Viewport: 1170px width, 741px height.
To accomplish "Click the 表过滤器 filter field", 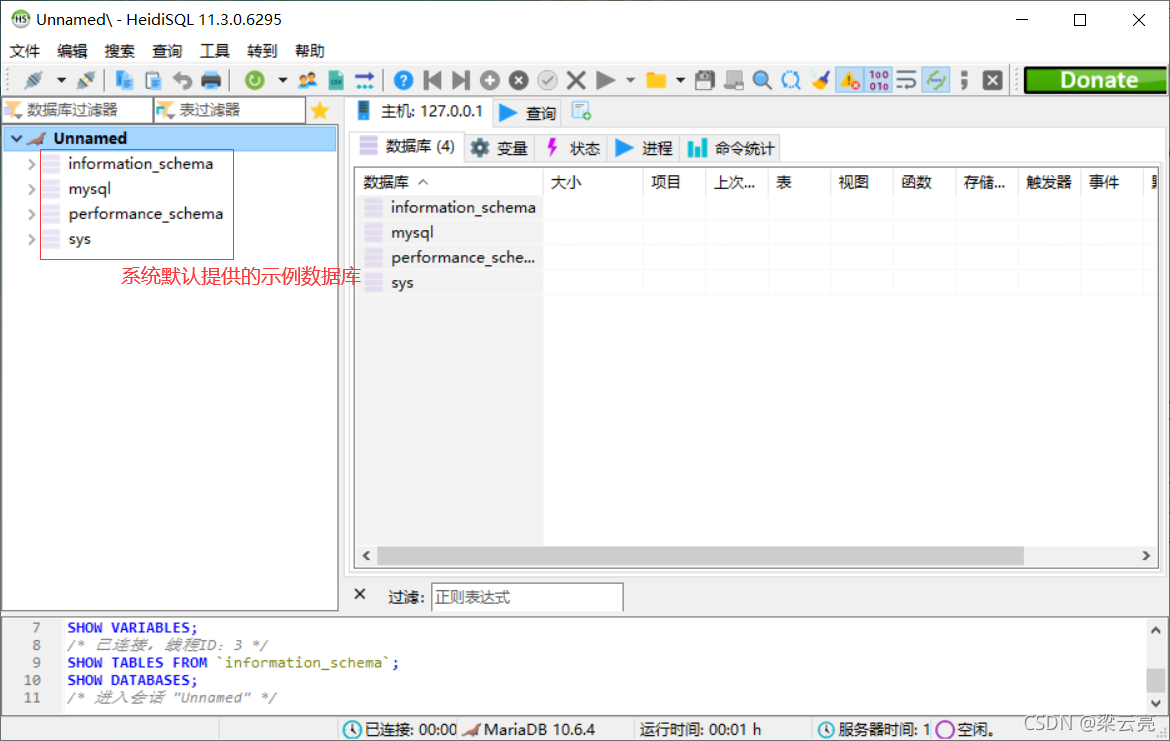I will point(230,110).
